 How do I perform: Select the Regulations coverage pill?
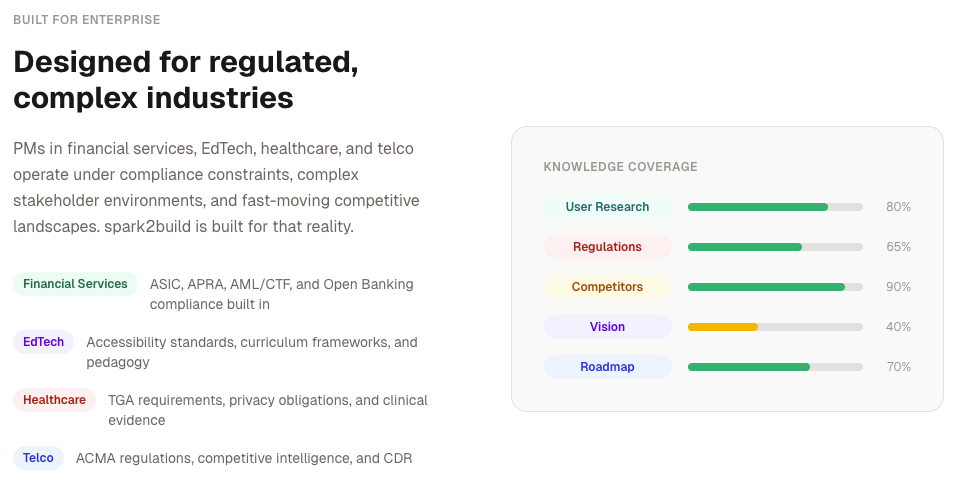[607, 247]
